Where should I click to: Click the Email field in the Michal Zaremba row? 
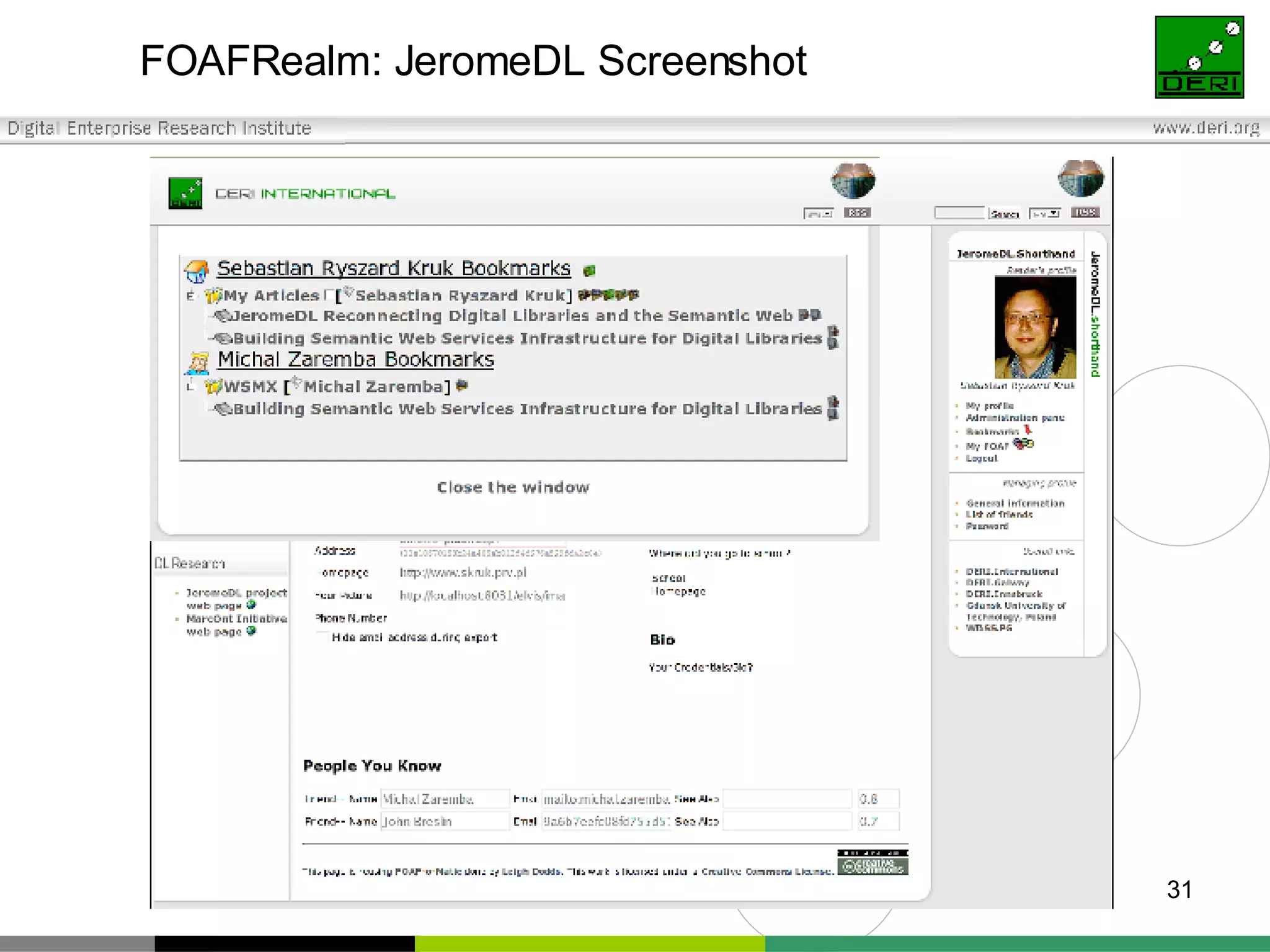606,799
